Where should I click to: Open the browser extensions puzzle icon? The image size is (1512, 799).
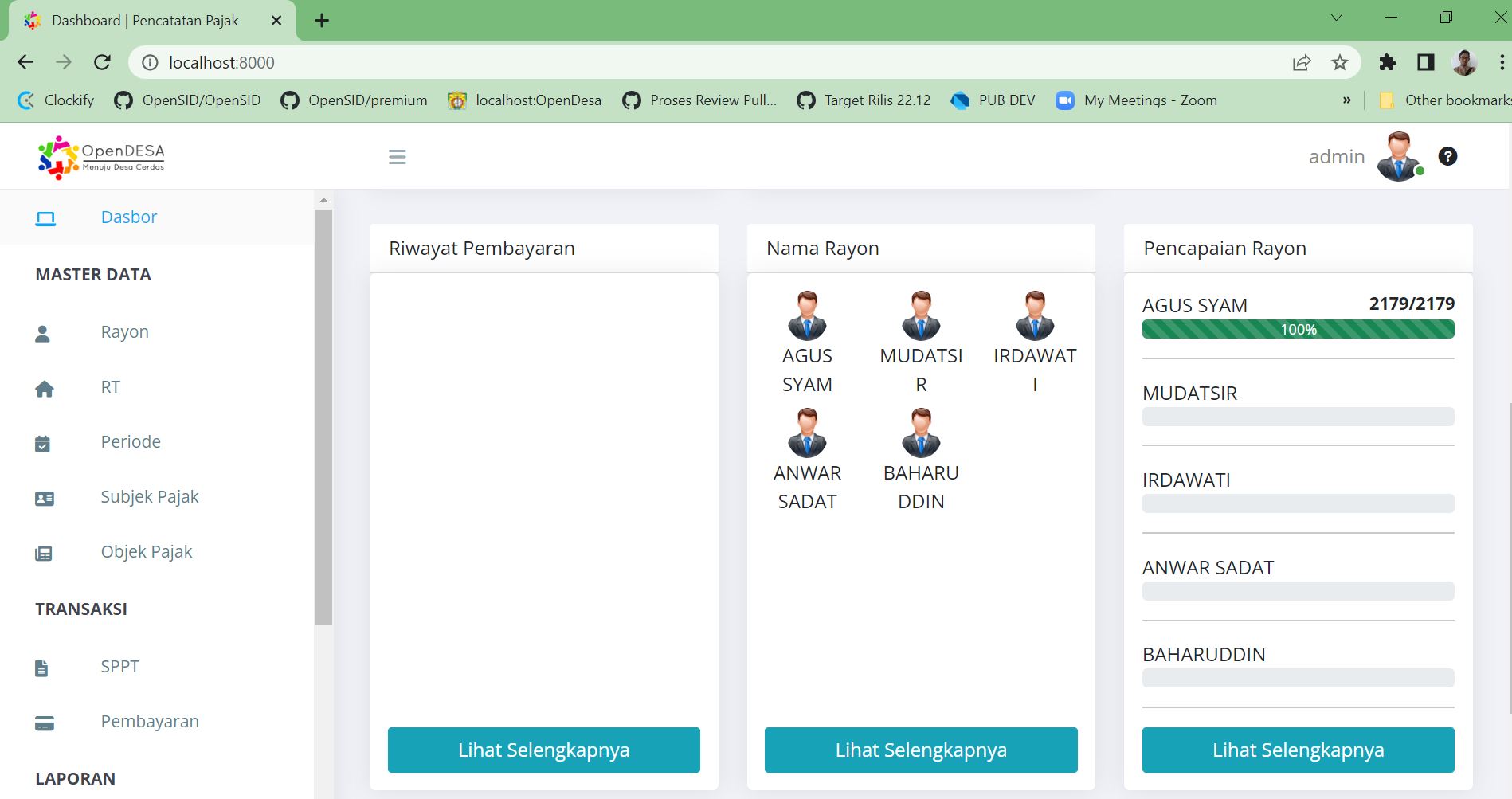[x=1386, y=62]
